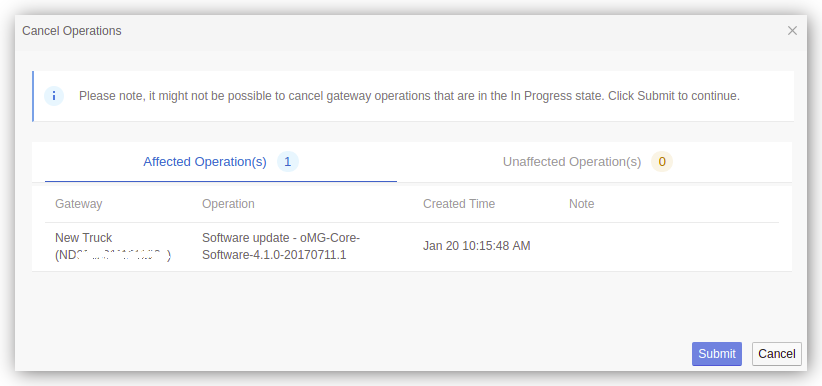Click the Cancel Operations dialog title

pyautogui.click(x=72, y=31)
